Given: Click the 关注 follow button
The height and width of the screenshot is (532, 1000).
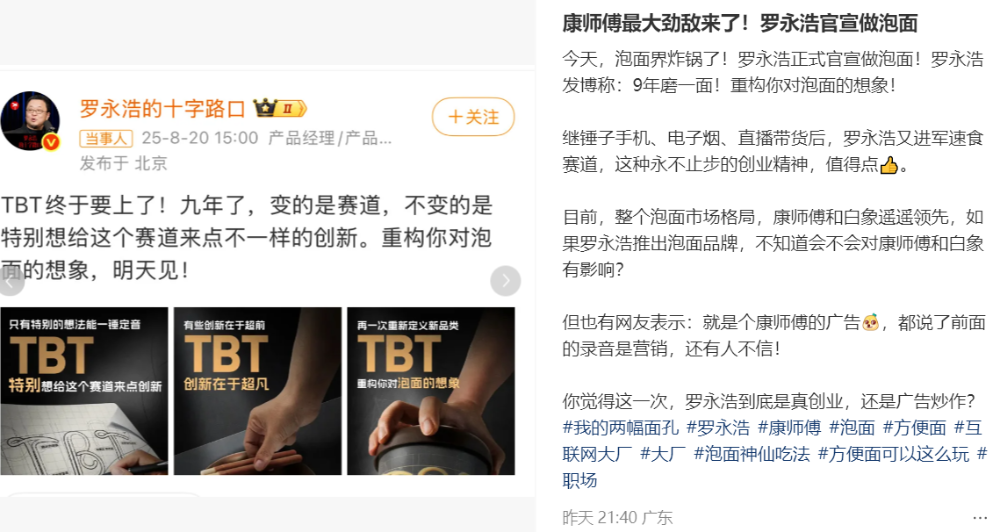Looking at the screenshot, I should pyautogui.click(x=473, y=117).
